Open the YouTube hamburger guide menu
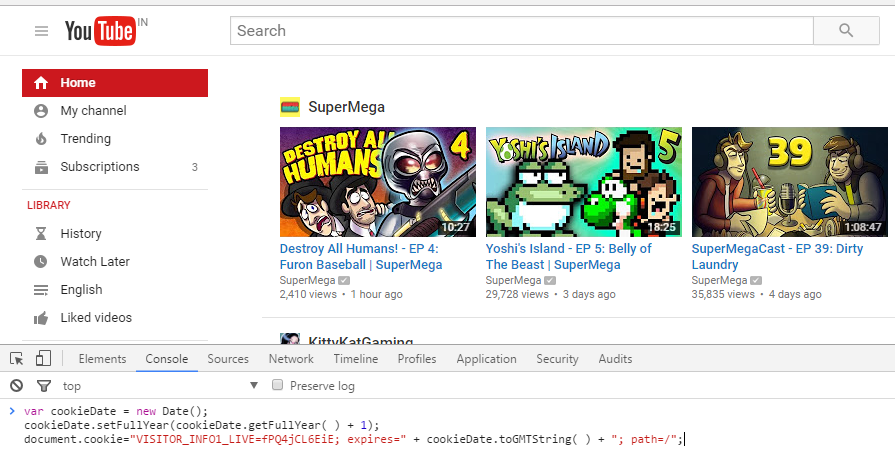Viewport: 895px width, 464px height. coord(41,31)
